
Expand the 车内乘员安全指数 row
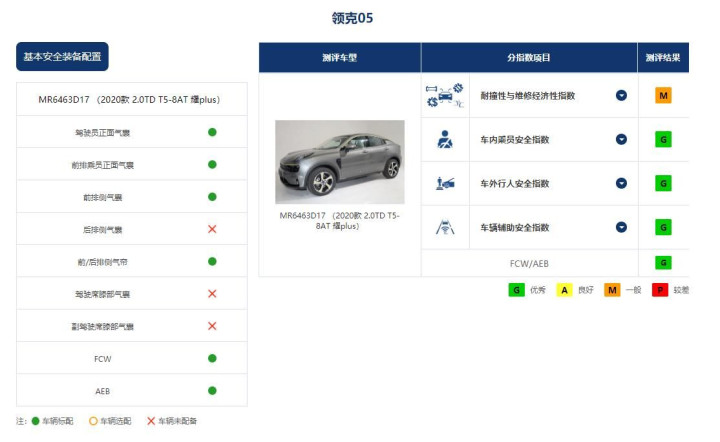pyautogui.click(x=621, y=140)
